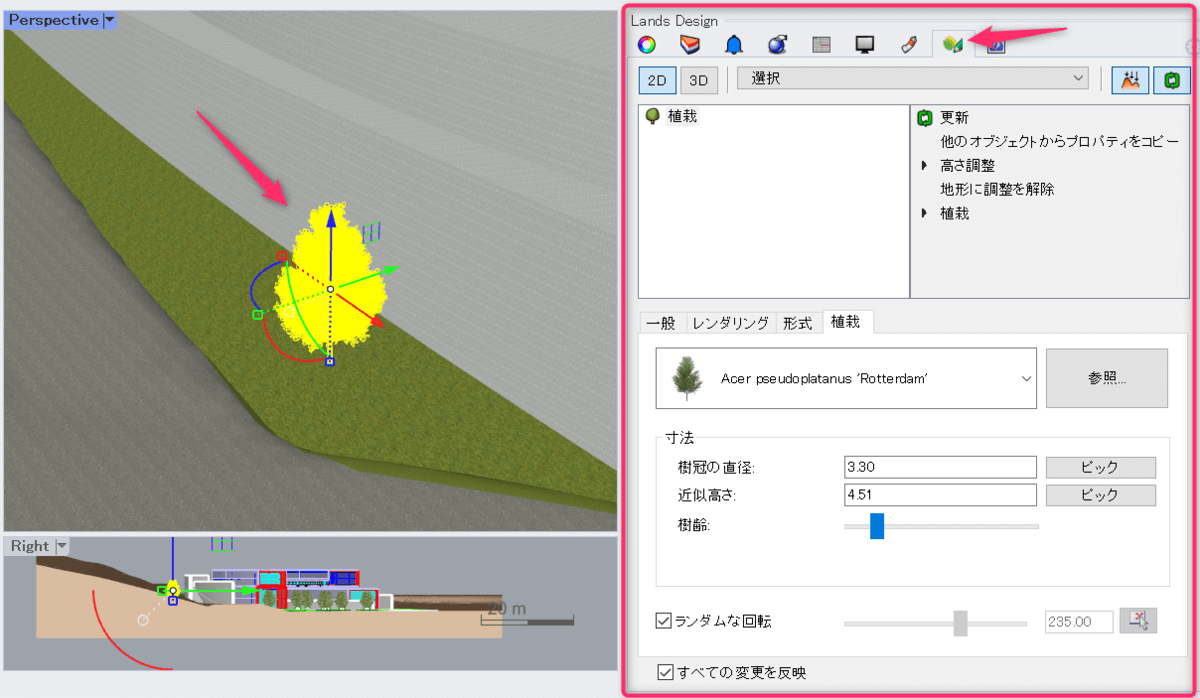Select the Lands Design edit tab icon
The width and height of the screenshot is (1200, 698).
(952, 45)
